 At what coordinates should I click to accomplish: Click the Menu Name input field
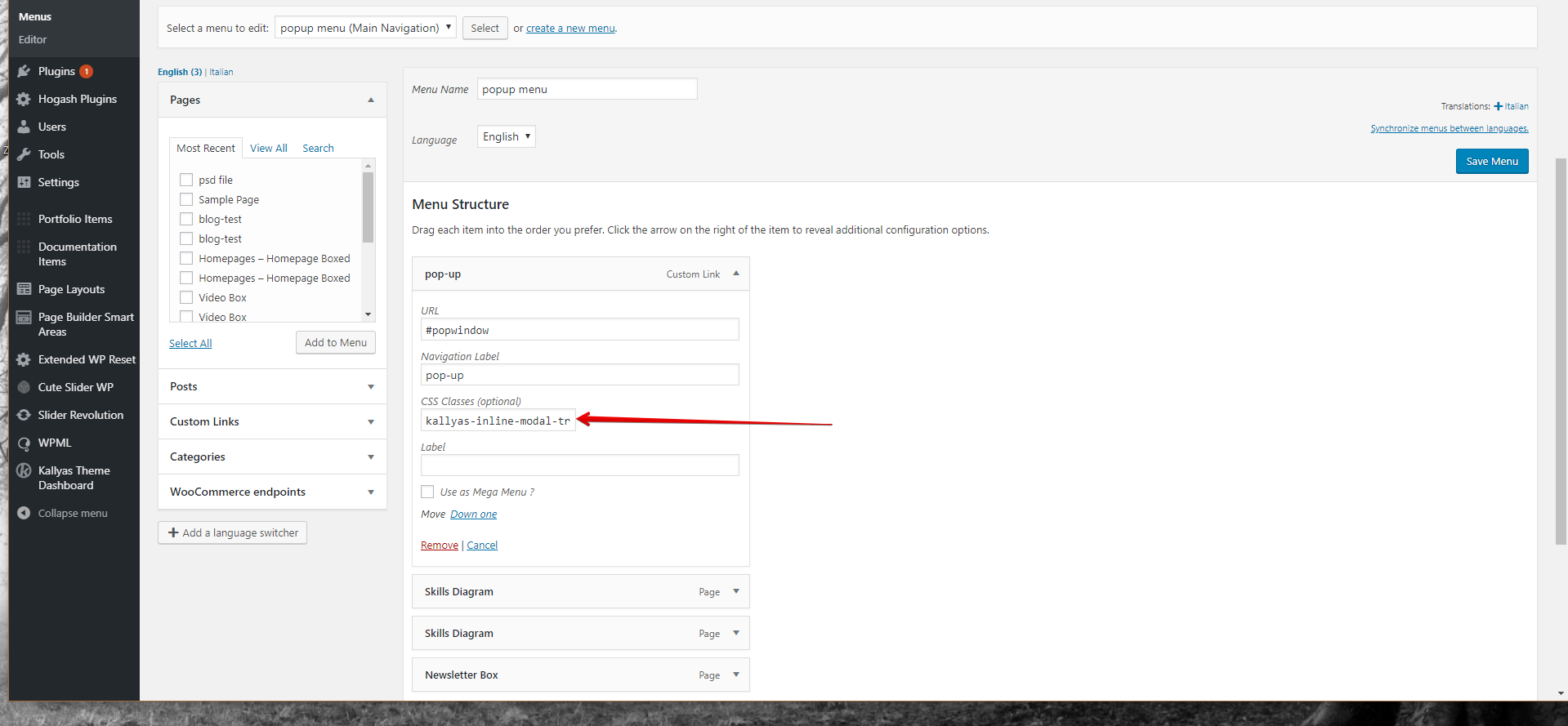587,89
